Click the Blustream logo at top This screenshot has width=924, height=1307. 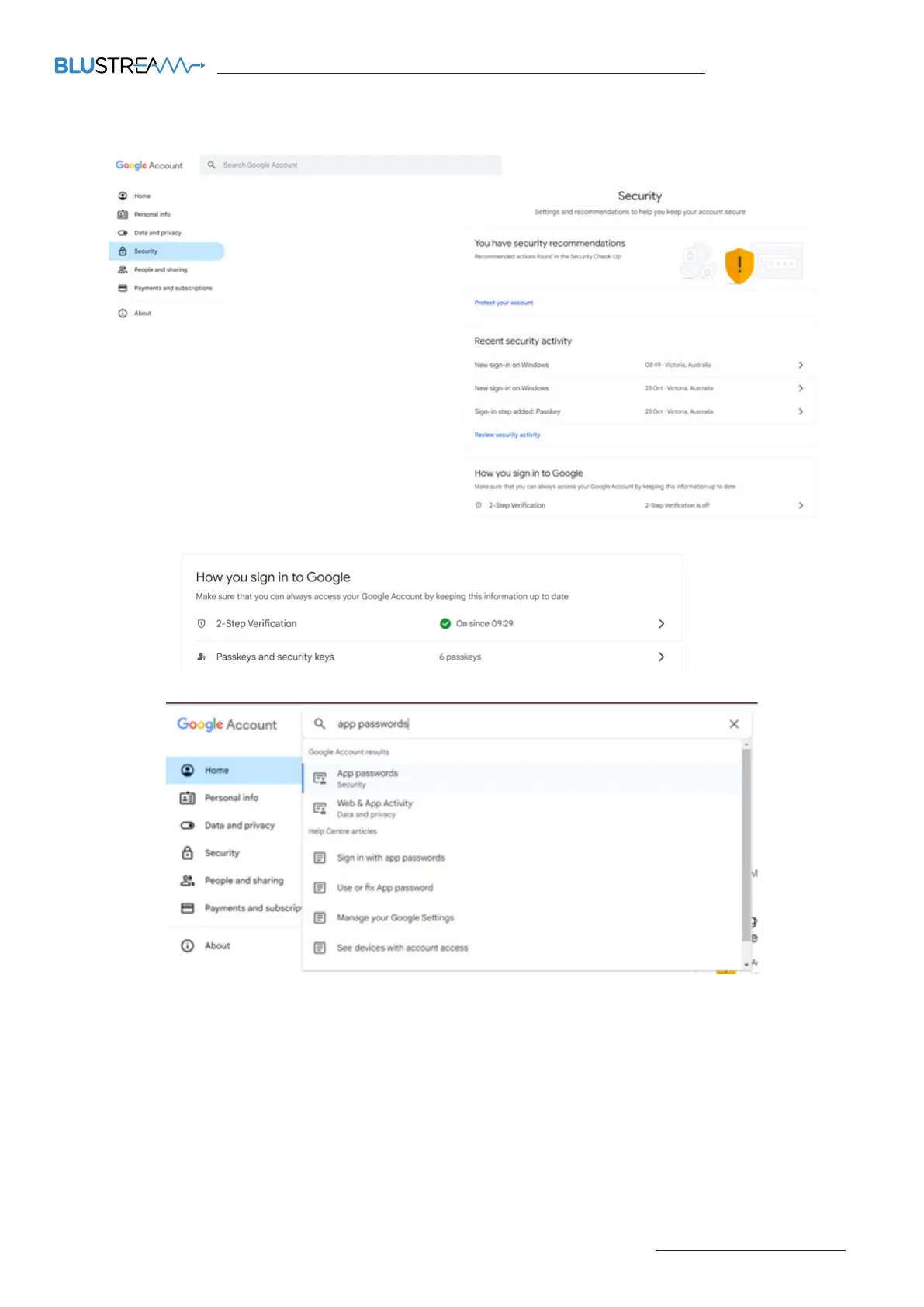pyautogui.click(x=129, y=66)
